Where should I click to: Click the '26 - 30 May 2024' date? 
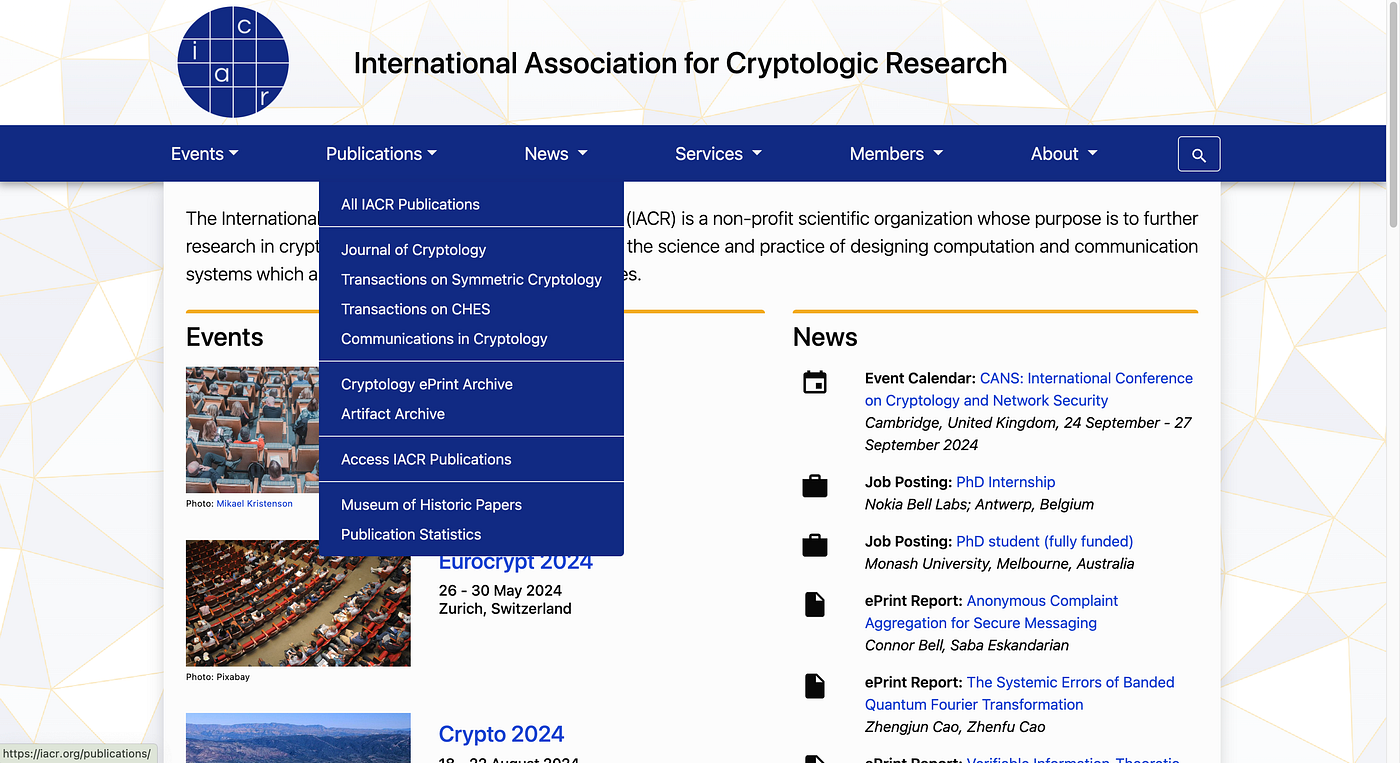point(500,590)
